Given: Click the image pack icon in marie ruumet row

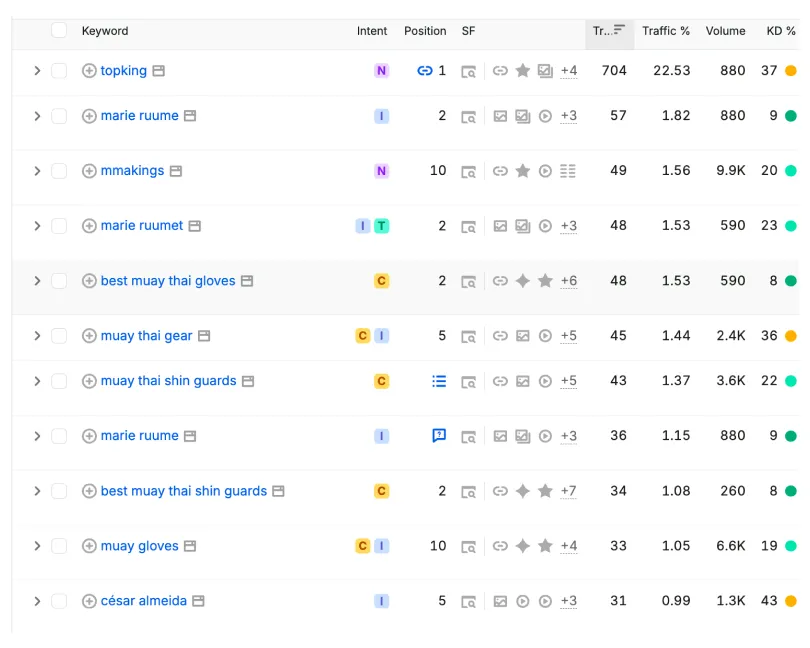Looking at the screenshot, I should [x=522, y=226].
